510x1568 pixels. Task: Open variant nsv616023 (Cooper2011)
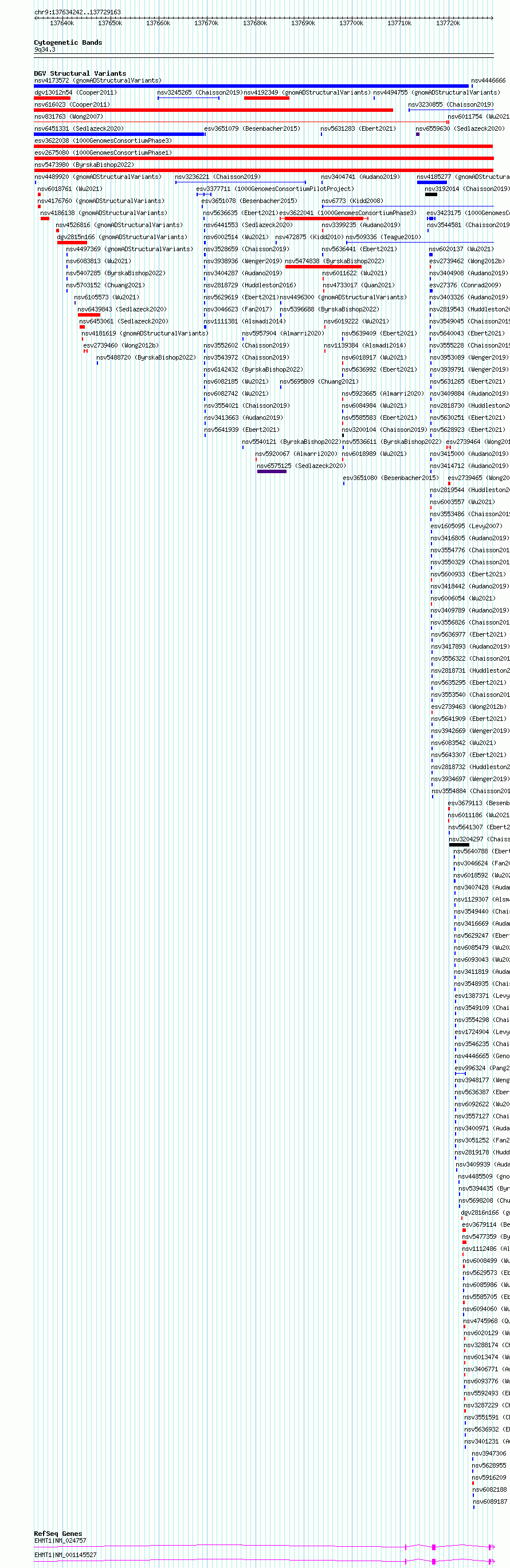click(72, 105)
